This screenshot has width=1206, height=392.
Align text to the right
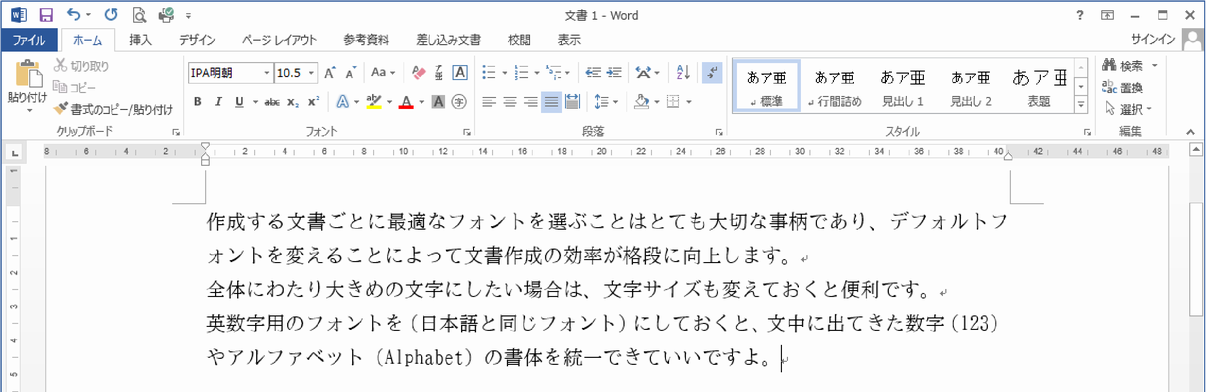click(531, 102)
